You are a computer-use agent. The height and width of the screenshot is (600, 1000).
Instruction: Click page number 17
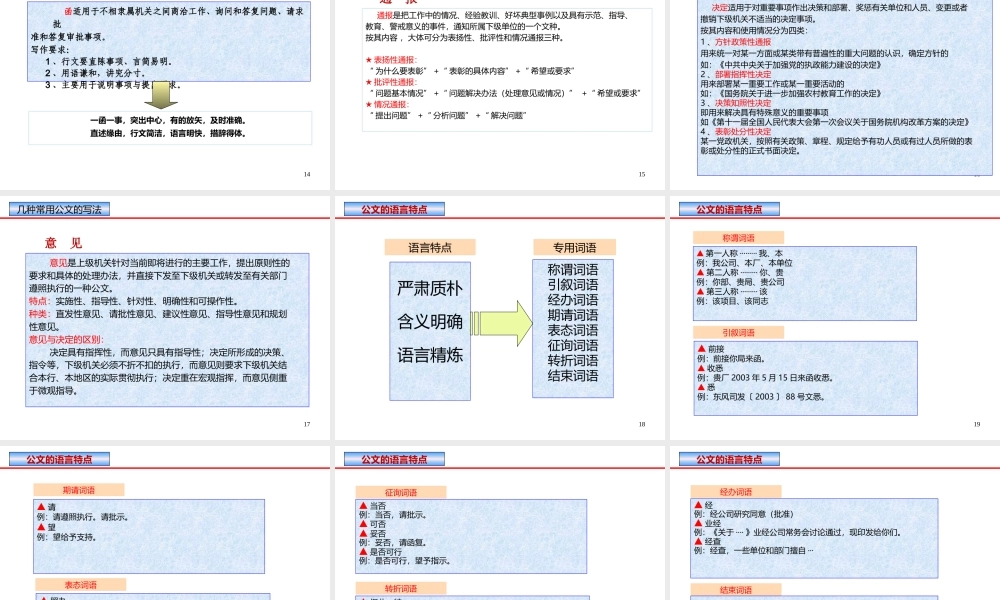pos(307,424)
